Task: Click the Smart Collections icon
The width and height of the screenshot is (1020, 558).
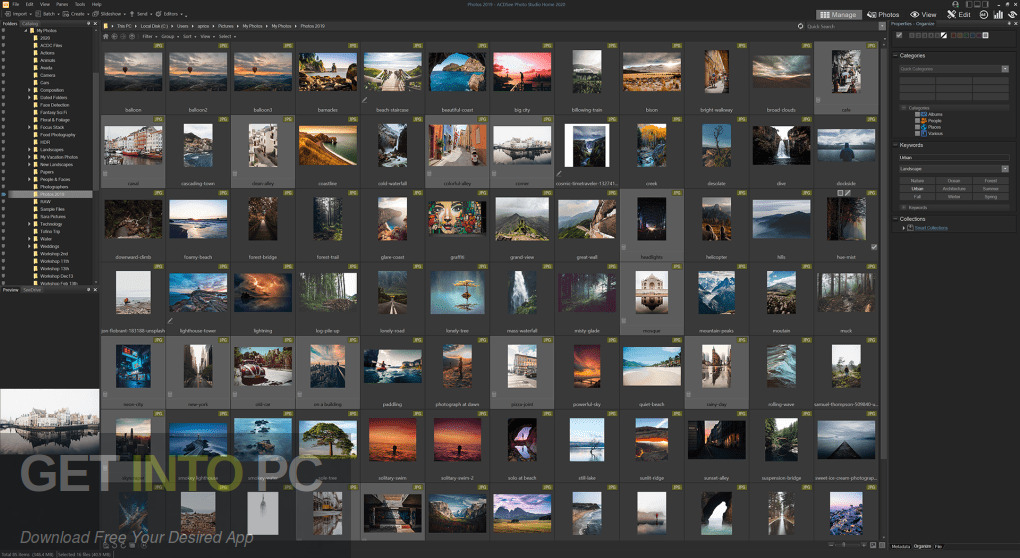Action: pyautogui.click(x=910, y=228)
